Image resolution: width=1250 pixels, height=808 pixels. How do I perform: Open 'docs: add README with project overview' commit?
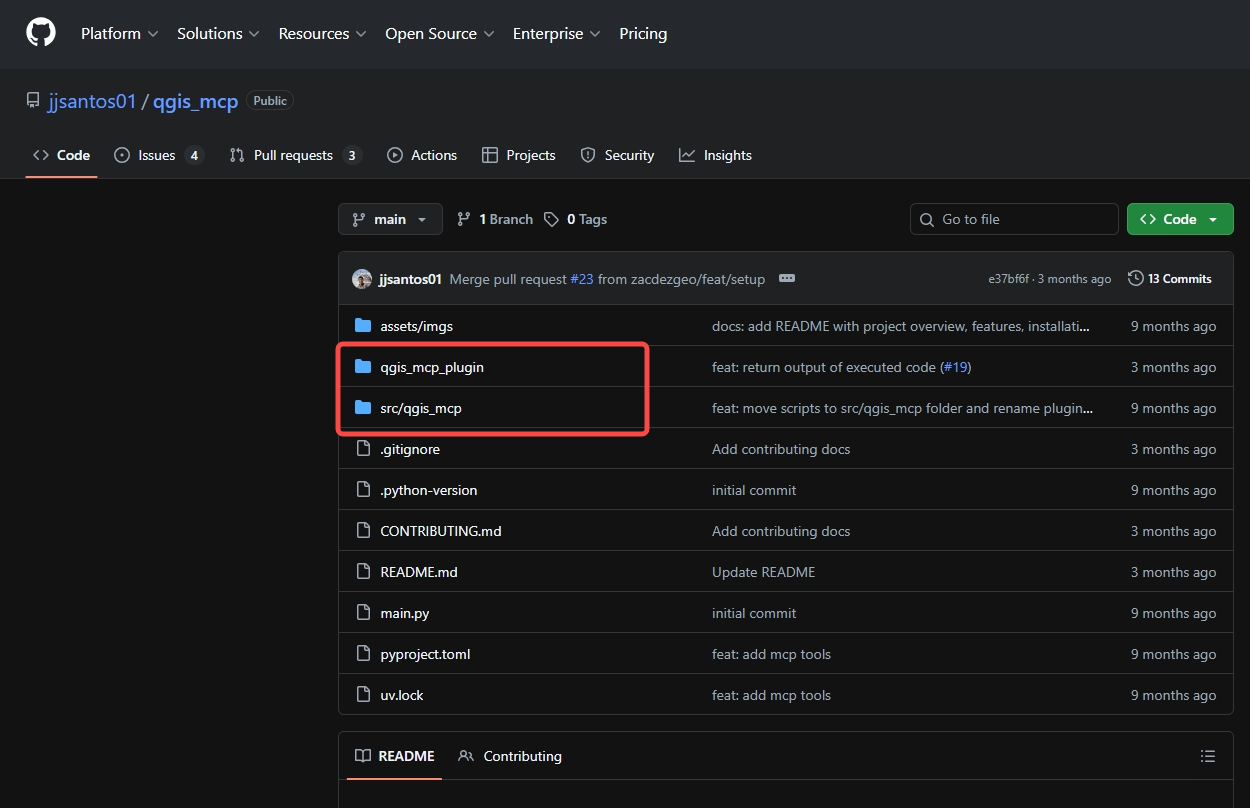coord(901,326)
